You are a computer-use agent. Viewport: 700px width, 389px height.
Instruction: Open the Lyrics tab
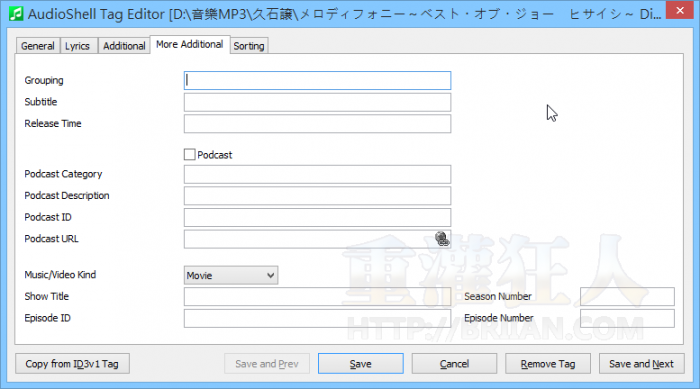[77, 46]
